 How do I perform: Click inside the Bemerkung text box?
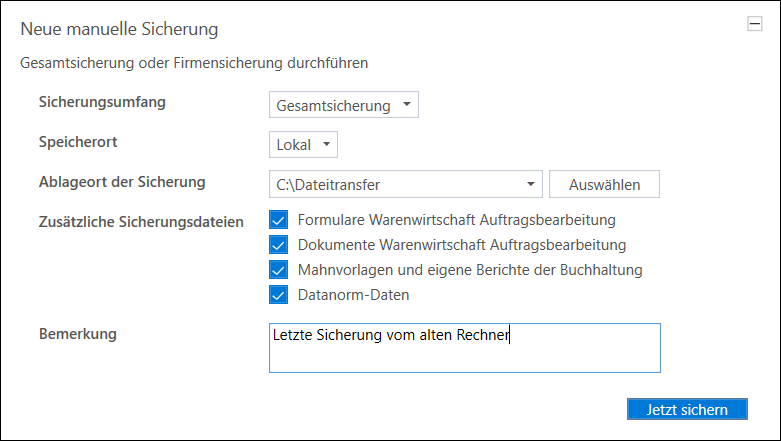[x=464, y=347]
